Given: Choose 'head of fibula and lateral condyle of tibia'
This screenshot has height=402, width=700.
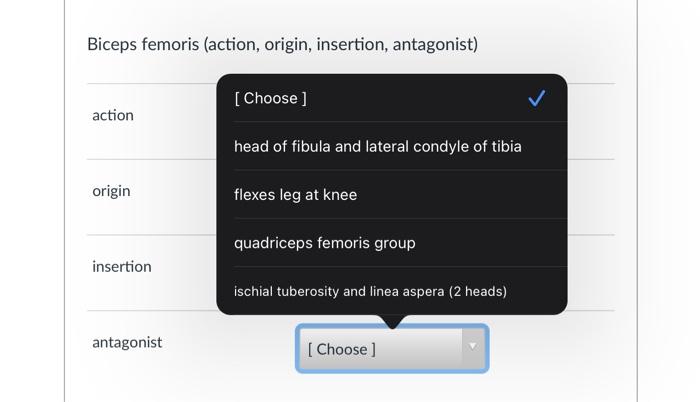Looking at the screenshot, I should (378, 146).
